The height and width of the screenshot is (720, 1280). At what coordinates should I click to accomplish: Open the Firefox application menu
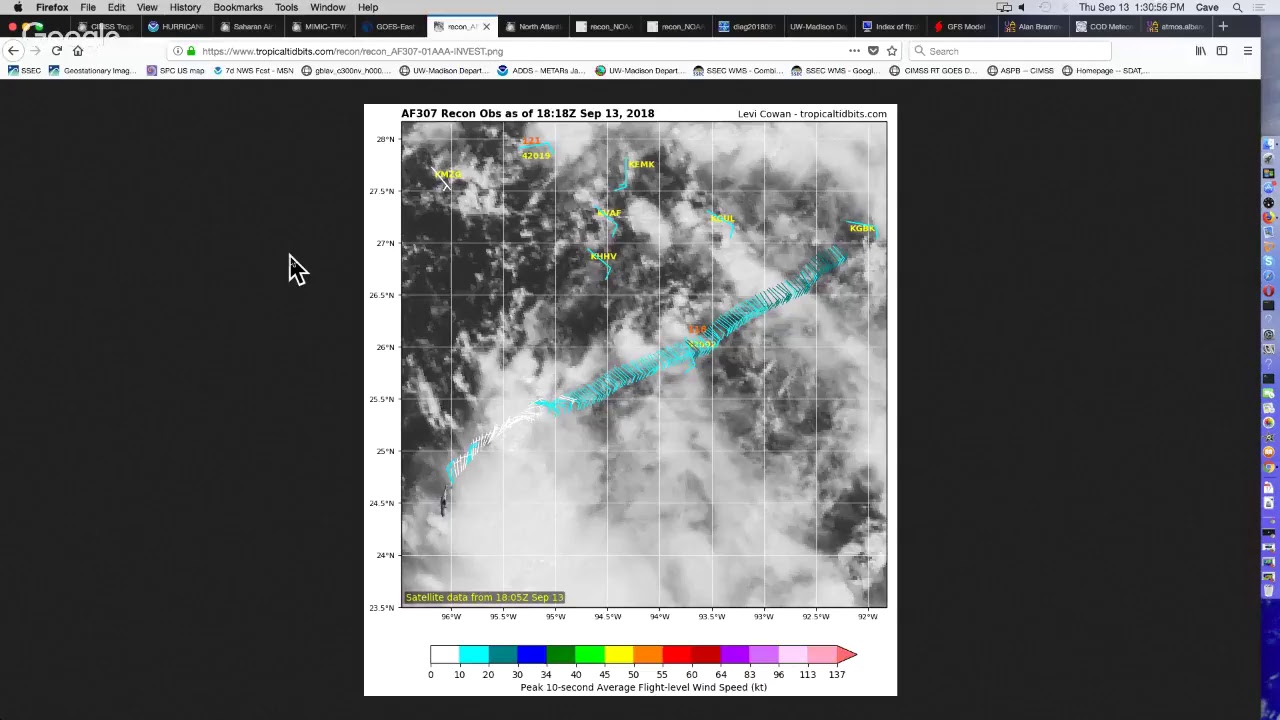pos(52,7)
